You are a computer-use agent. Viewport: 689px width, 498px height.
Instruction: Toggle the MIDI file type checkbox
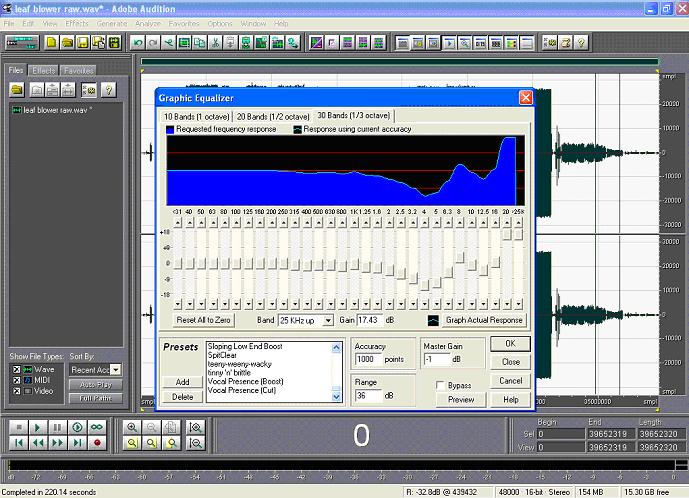pos(17,380)
